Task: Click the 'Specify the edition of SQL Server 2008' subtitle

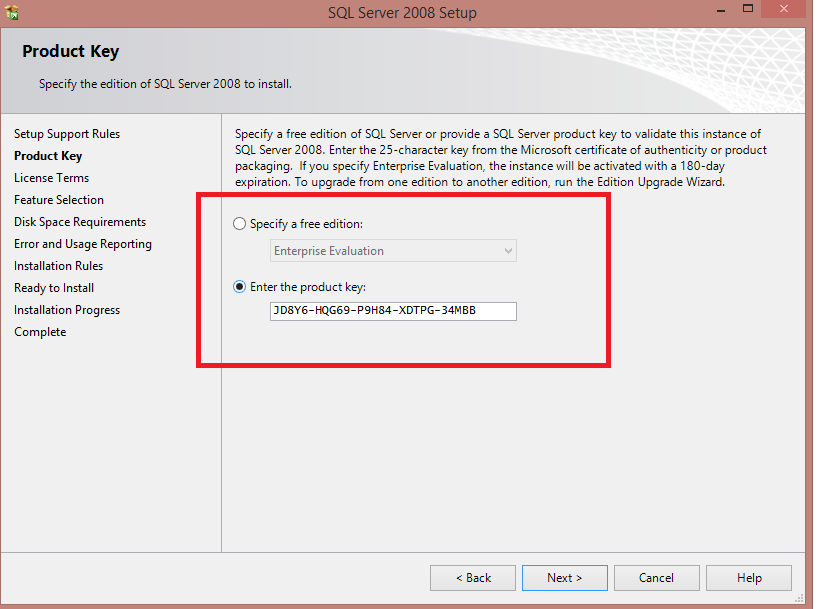Action: pos(165,84)
